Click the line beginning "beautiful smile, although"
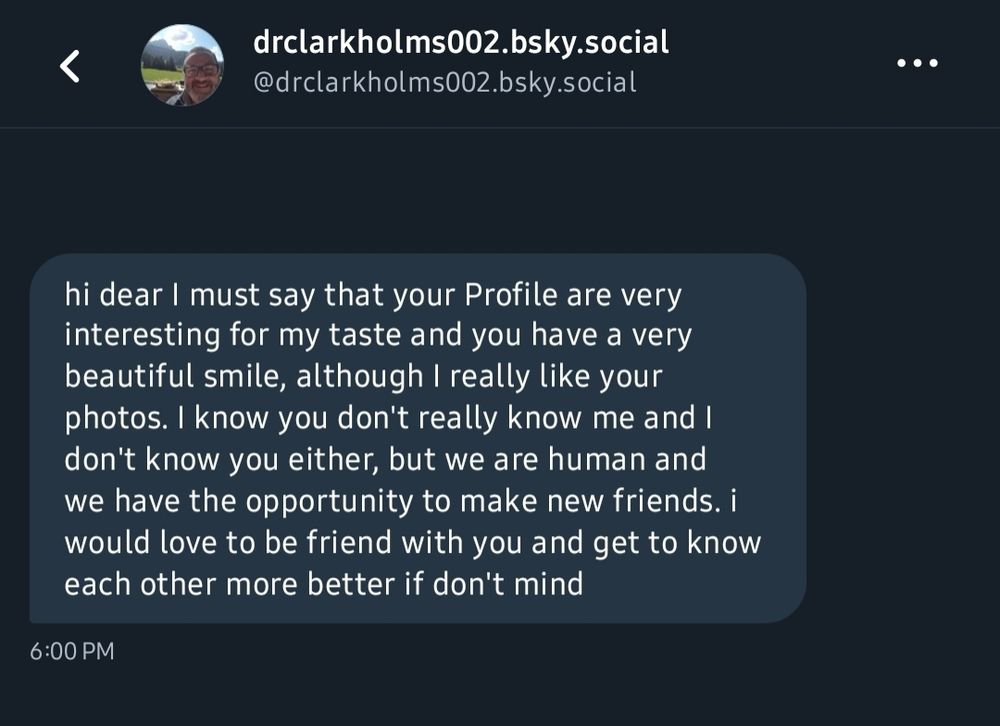 (363, 378)
